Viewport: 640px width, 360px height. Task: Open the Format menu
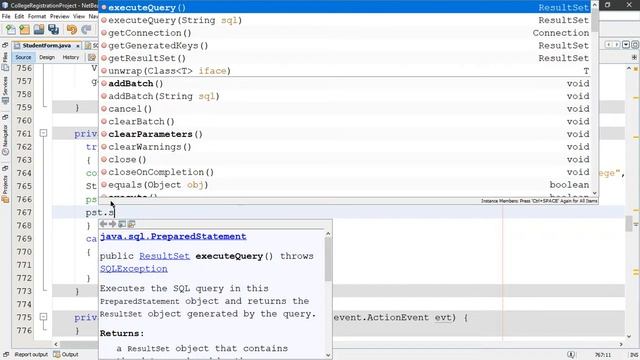coord(37,16)
